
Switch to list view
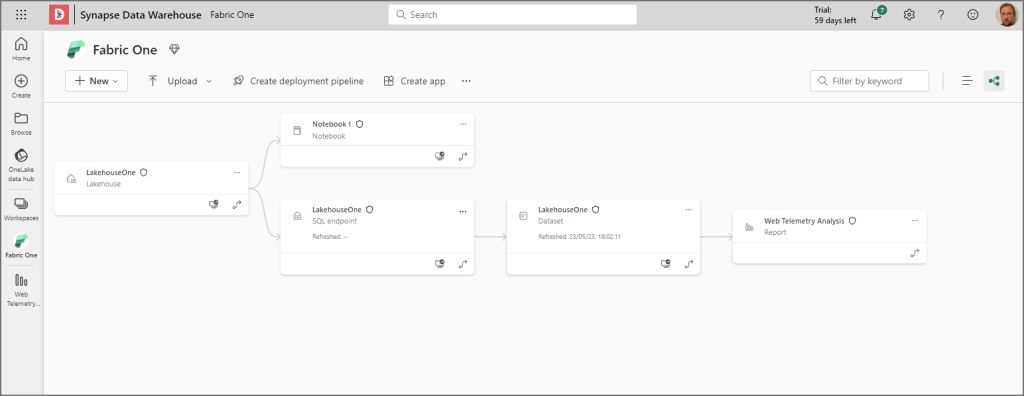click(x=967, y=81)
